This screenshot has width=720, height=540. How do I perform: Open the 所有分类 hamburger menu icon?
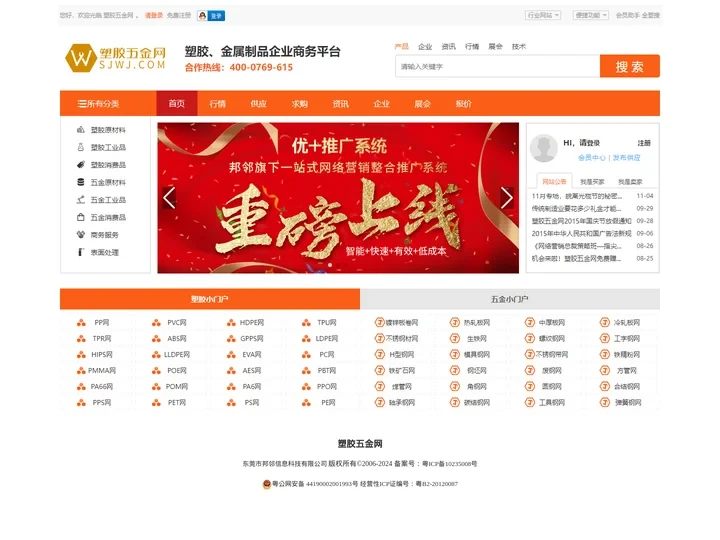coord(82,104)
